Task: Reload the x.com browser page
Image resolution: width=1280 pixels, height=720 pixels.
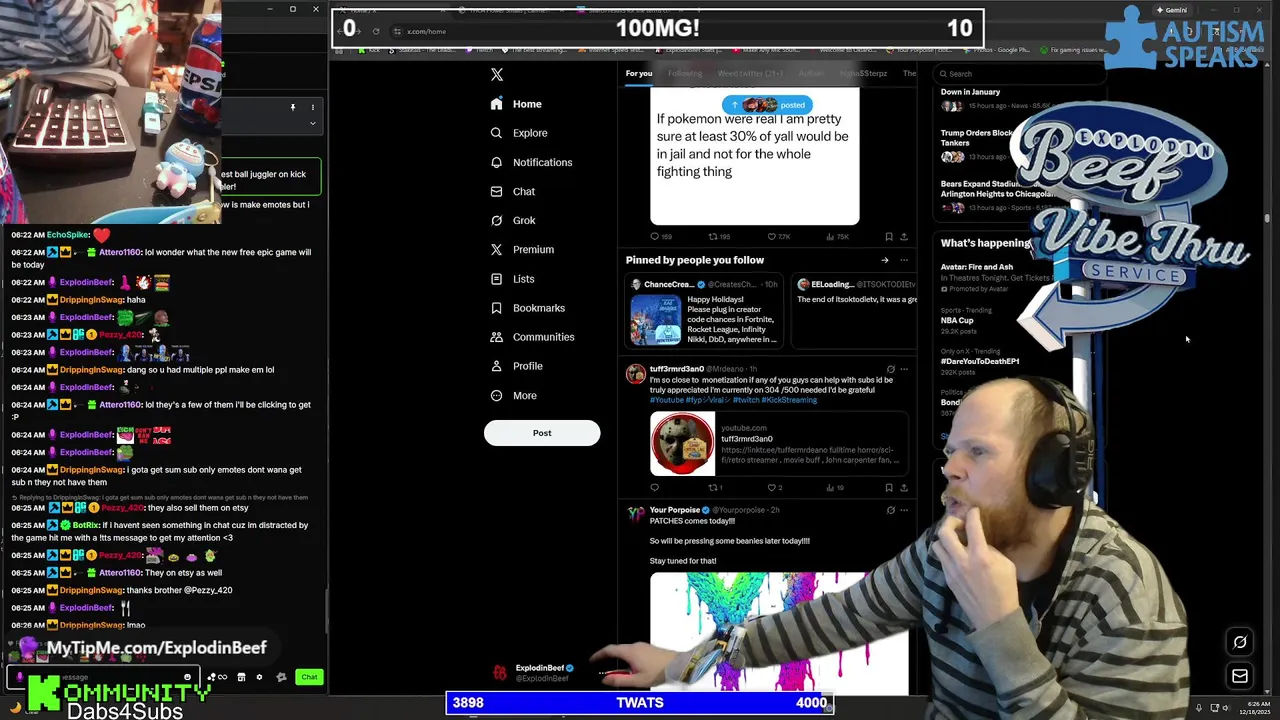Action: (376, 31)
